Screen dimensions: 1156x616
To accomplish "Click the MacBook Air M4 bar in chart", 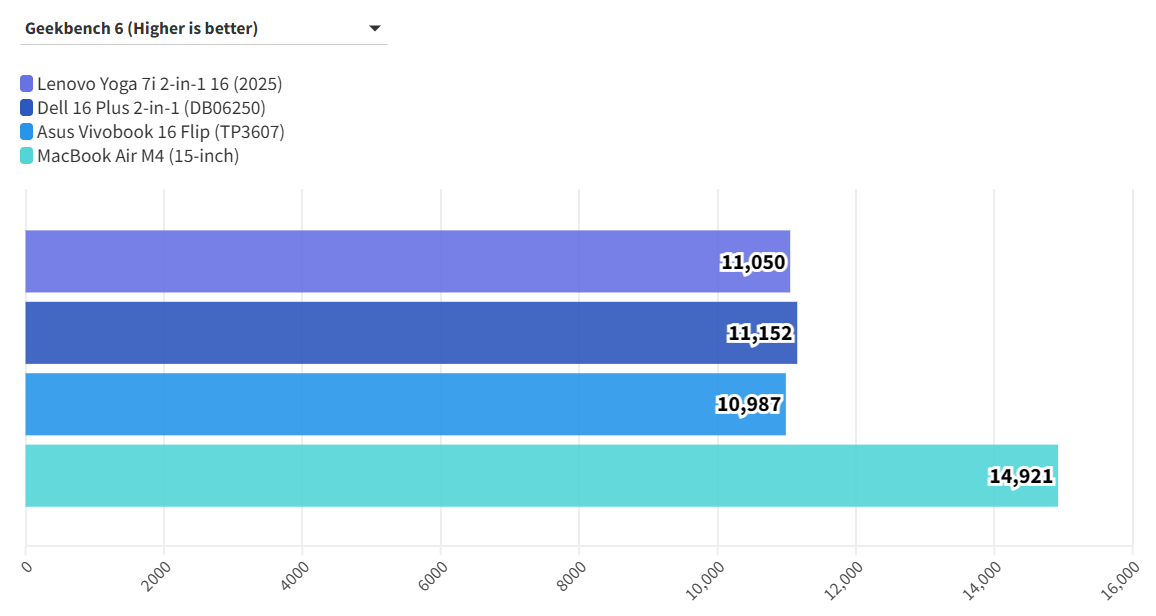I will (500, 476).
